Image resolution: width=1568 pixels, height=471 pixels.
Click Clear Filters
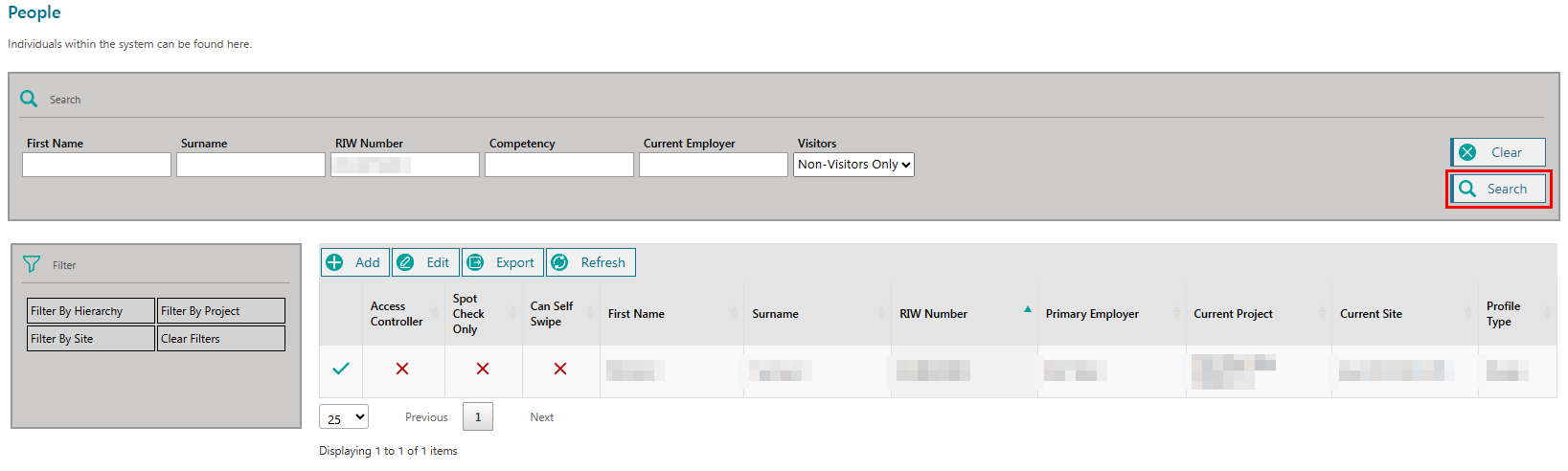point(220,339)
